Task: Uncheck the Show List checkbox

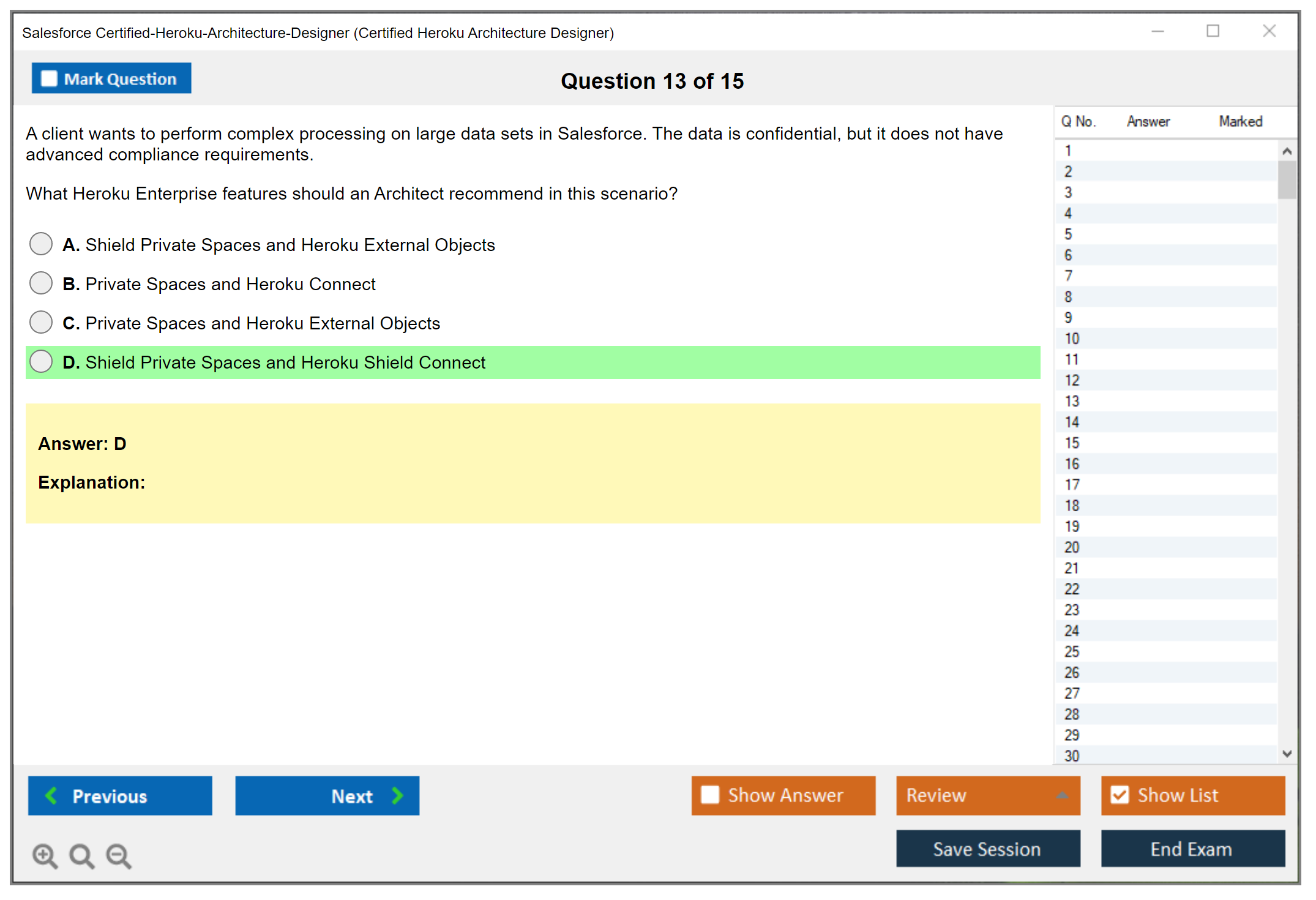Action: [1120, 795]
